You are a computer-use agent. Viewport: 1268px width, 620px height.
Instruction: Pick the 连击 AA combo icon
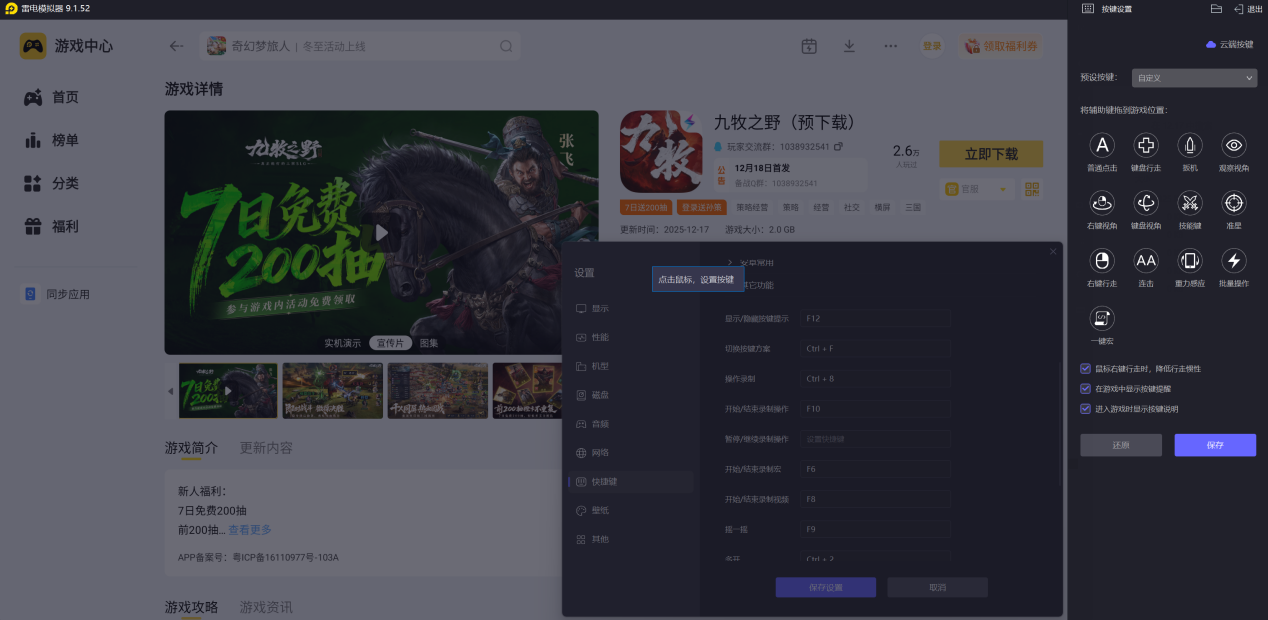point(1146,261)
